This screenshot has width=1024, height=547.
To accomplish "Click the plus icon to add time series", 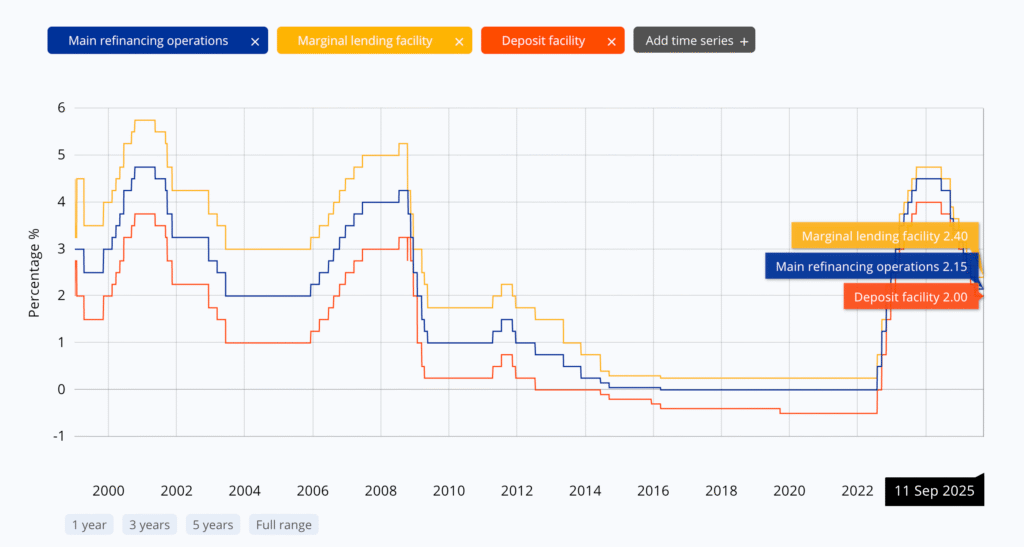I will (743, 41).
